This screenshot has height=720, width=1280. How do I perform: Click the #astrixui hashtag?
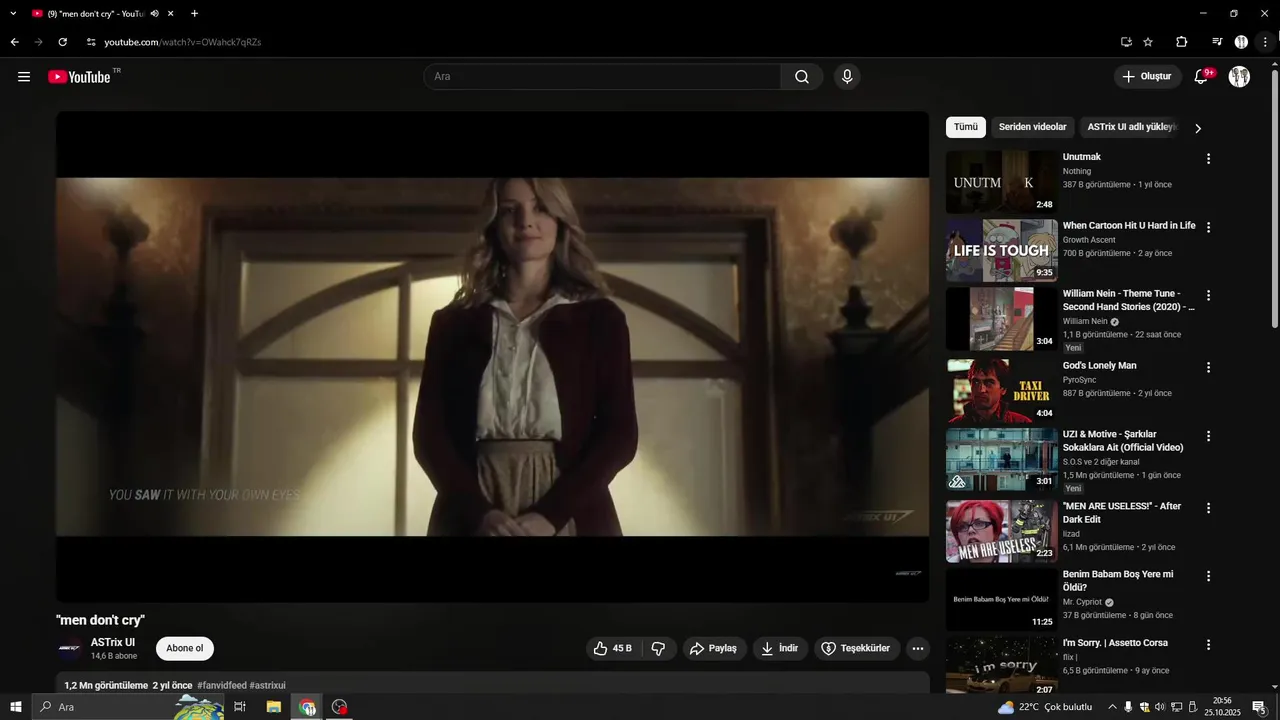268,686
